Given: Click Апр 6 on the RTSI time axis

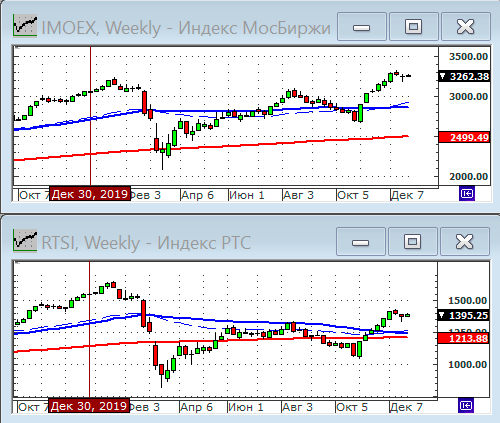Looking at the screenshot, I should click(196, 407).
